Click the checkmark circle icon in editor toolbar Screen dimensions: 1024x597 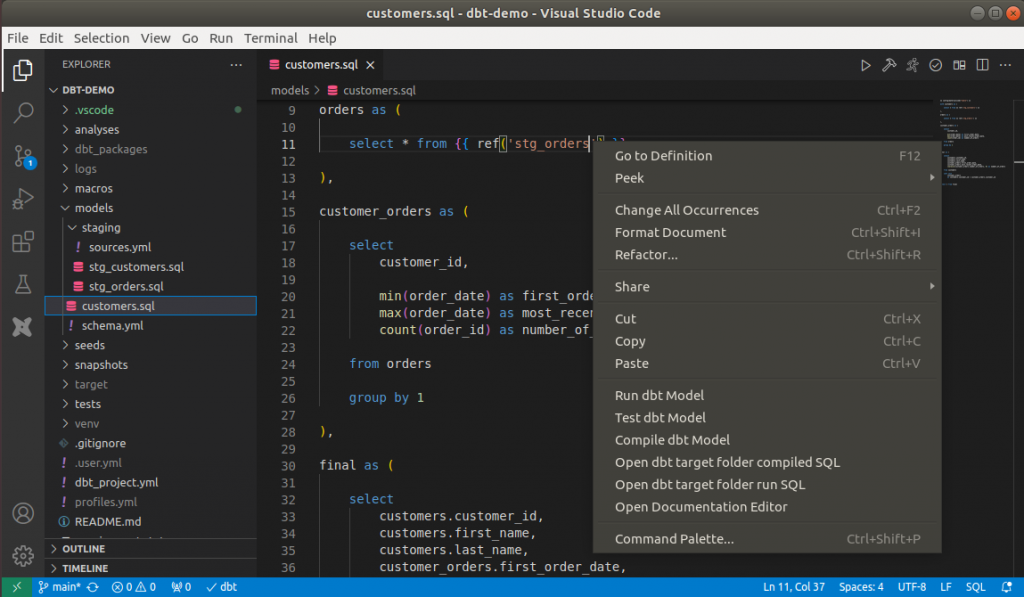[936, 65]
